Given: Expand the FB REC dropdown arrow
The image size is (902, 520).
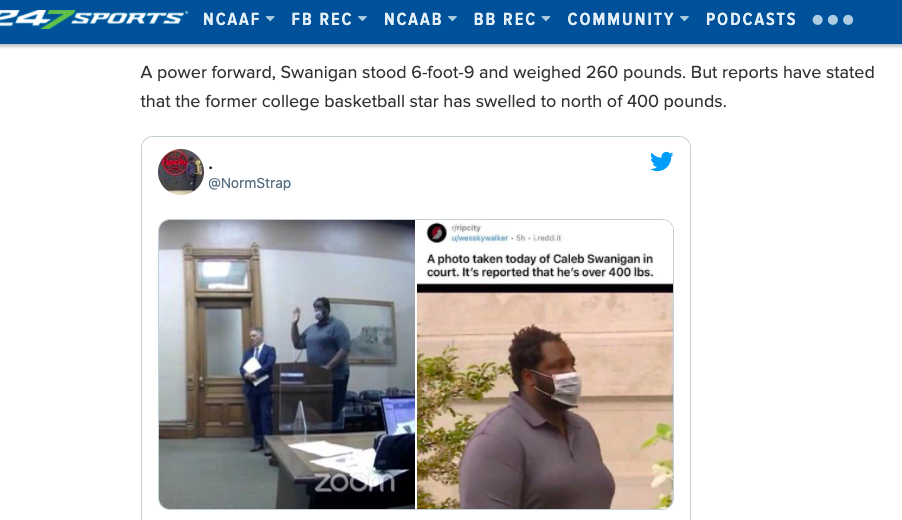Looking at the screenshot, I should click(362, 19).
